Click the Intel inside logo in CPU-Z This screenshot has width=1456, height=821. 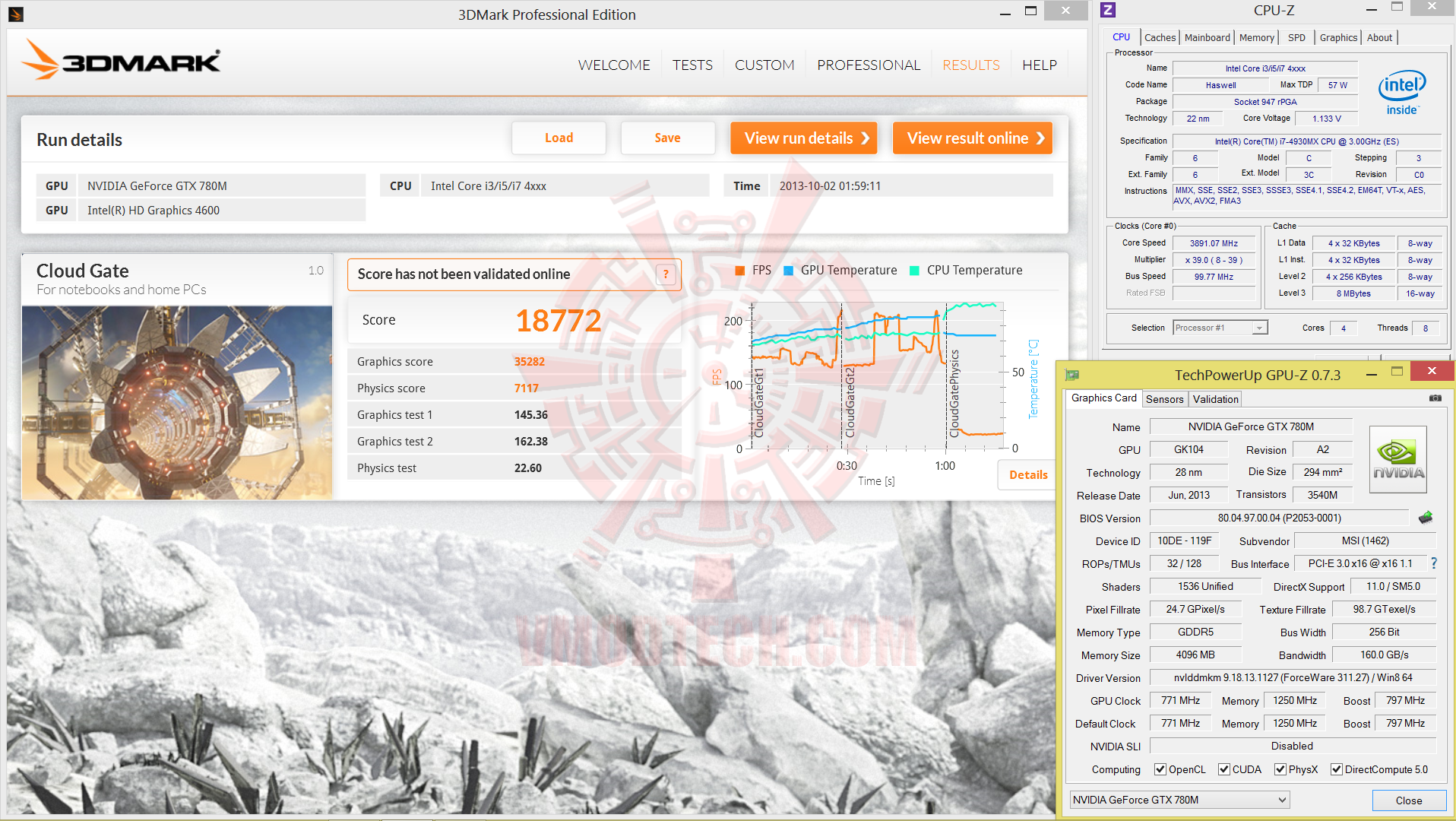point(1402,92)
